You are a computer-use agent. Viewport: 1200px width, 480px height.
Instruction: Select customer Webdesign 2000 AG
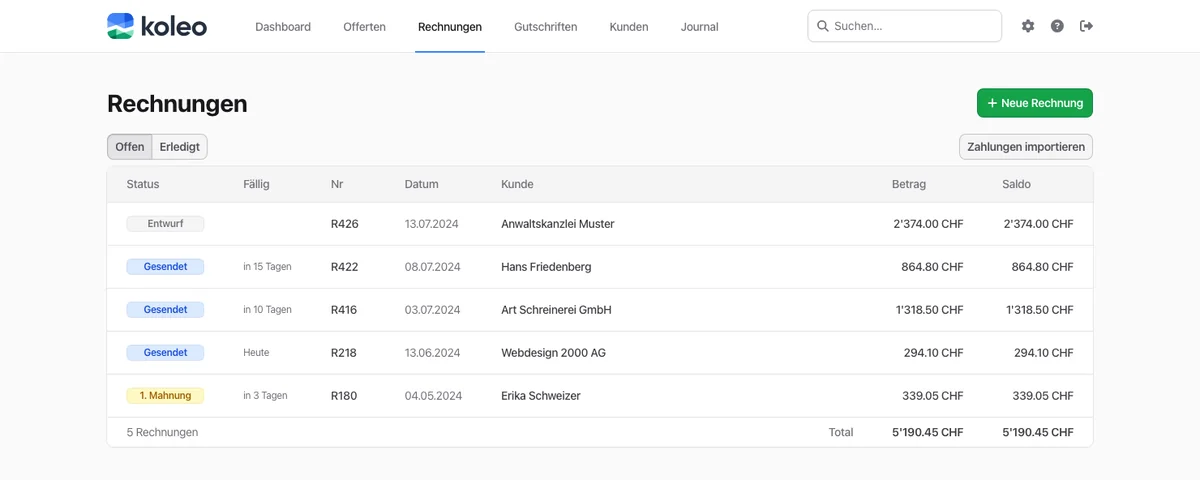click(x=553, y=353)
